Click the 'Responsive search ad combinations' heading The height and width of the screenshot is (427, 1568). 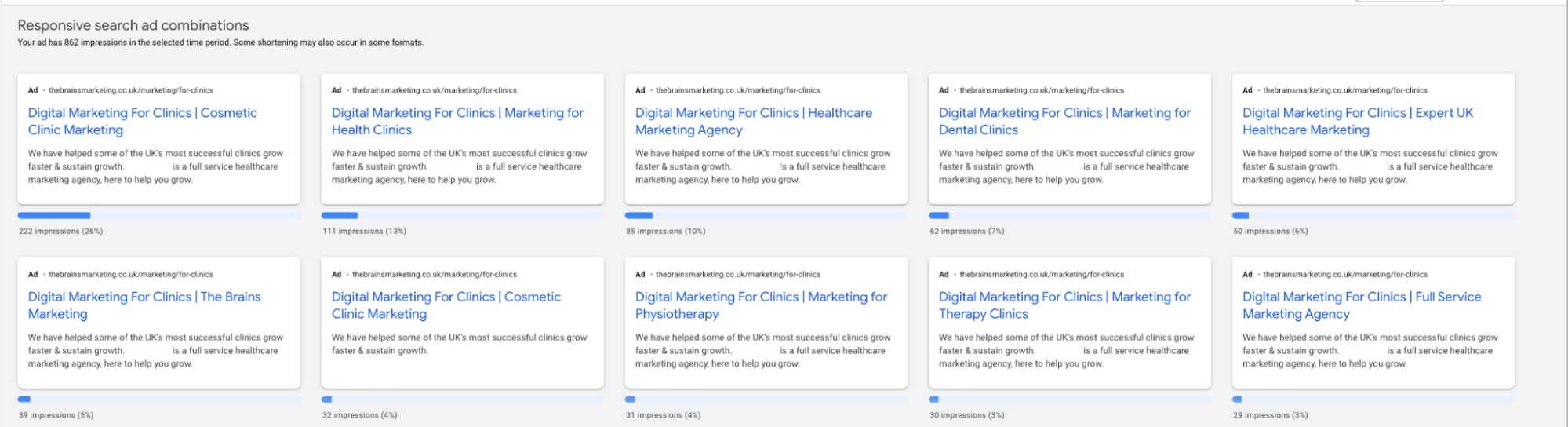coord(133,25)
